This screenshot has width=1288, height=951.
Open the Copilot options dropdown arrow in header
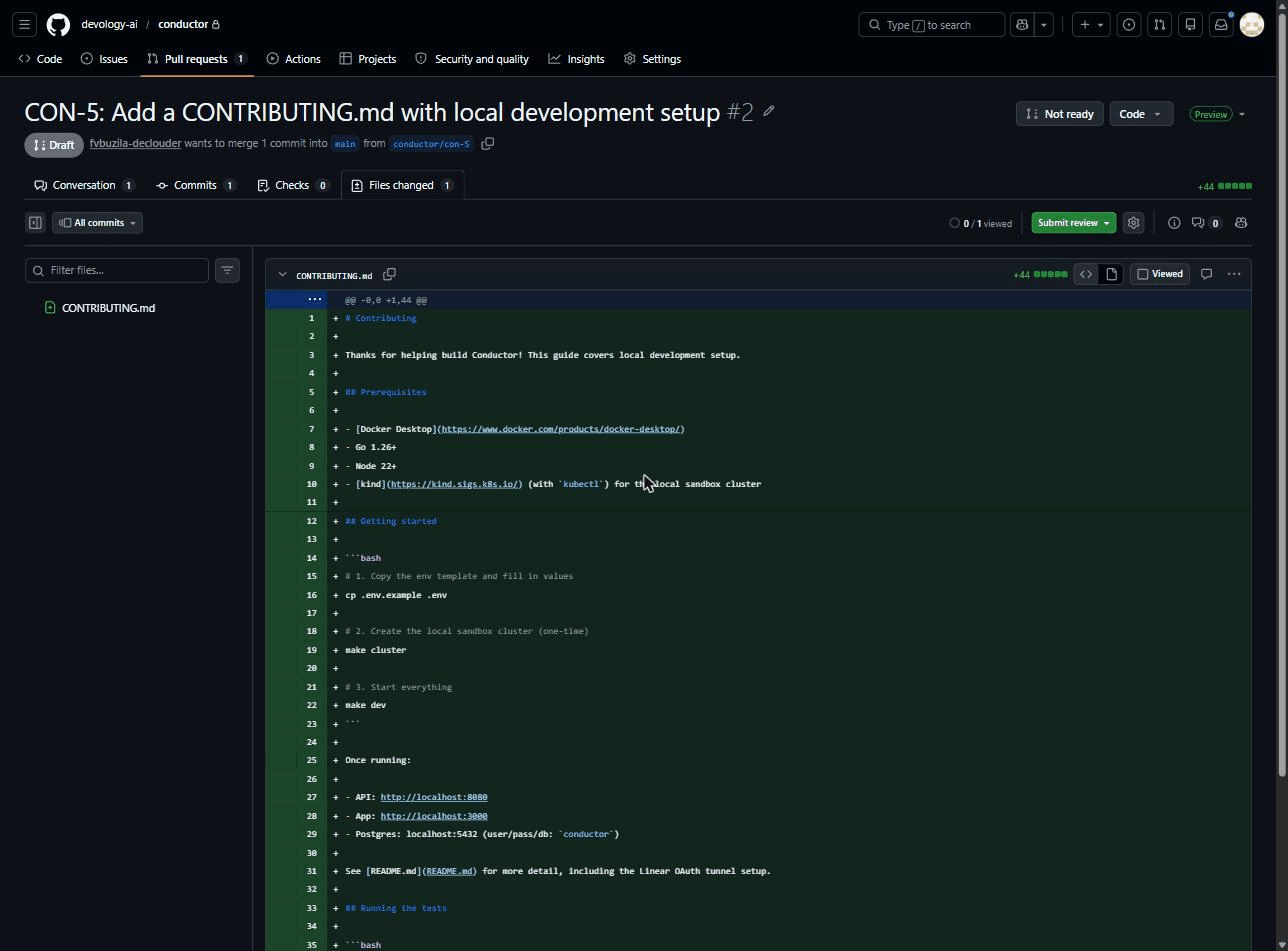click(x=1044, y=24)
